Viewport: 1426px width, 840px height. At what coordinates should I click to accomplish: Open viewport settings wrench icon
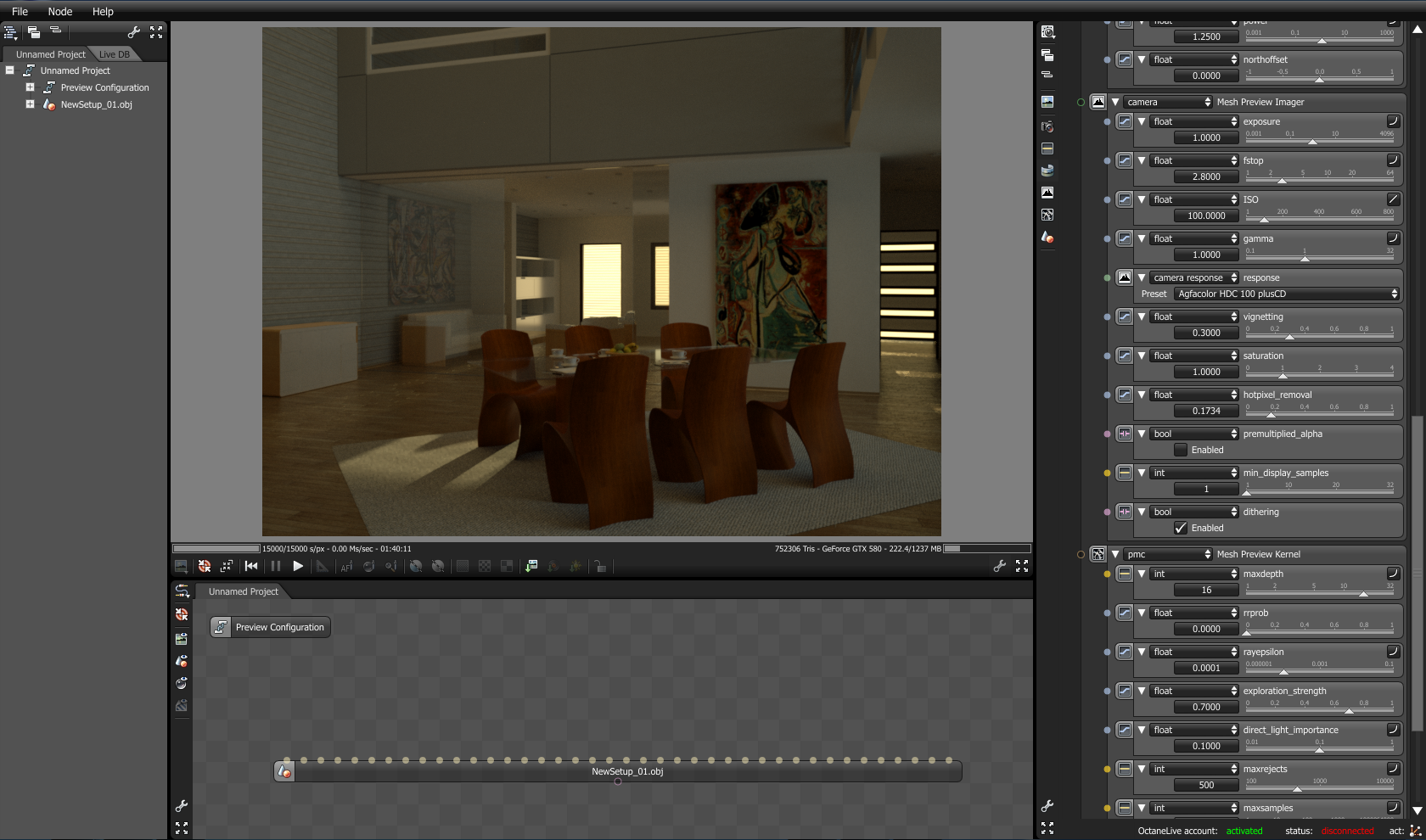coord(1000,566)
